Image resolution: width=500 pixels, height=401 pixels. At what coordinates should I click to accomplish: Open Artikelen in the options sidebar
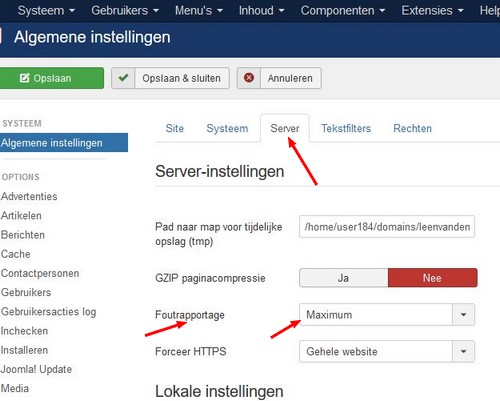click(21, 216)
